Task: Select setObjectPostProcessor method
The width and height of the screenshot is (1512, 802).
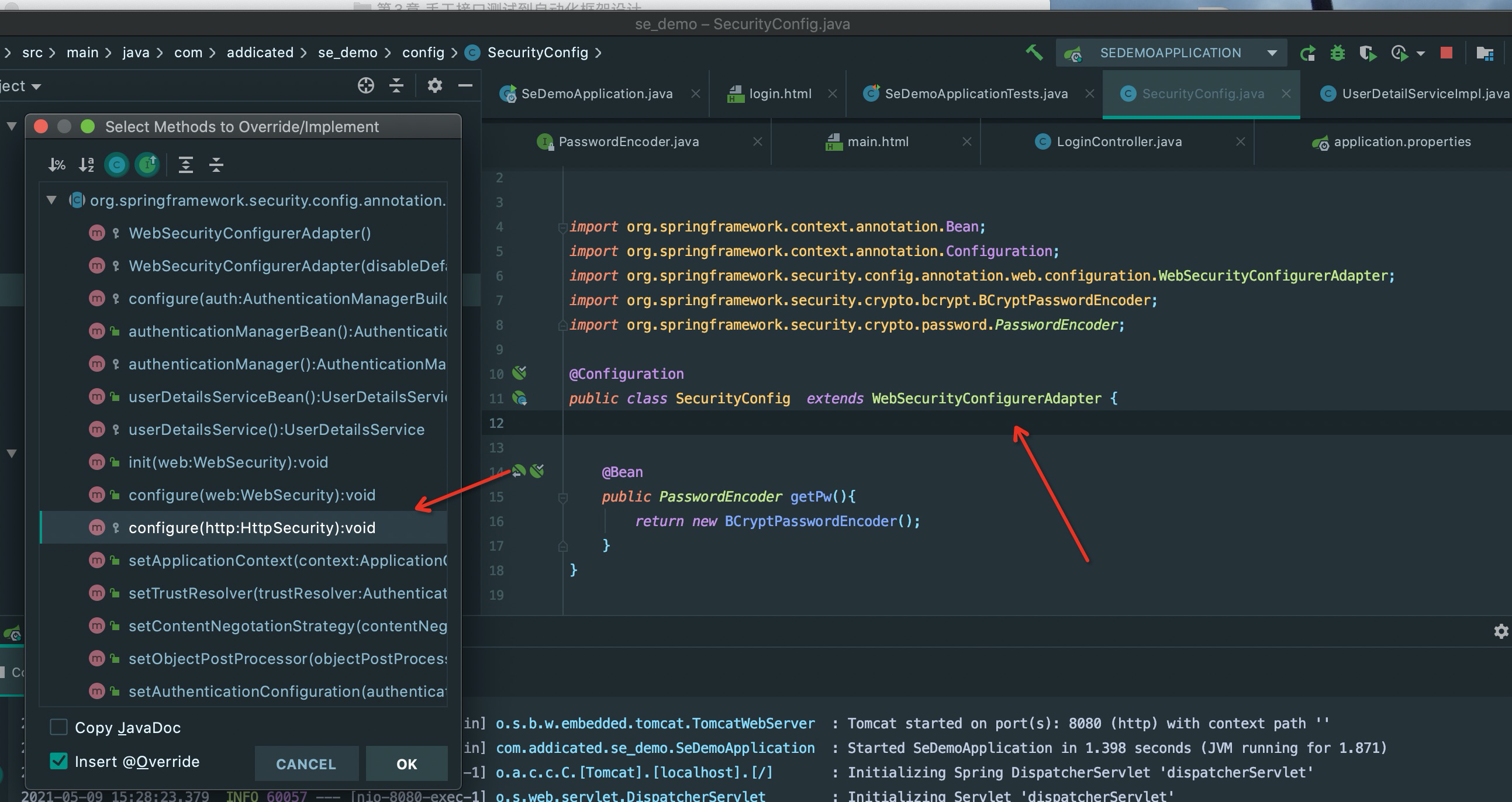Action: [x=244, y=659]
